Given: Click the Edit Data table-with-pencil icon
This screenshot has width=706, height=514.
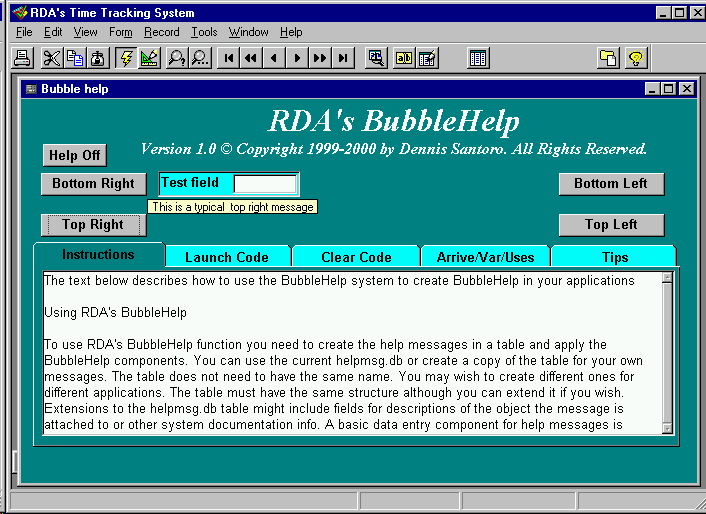Looking at the screenshot, I should point(427,58).
